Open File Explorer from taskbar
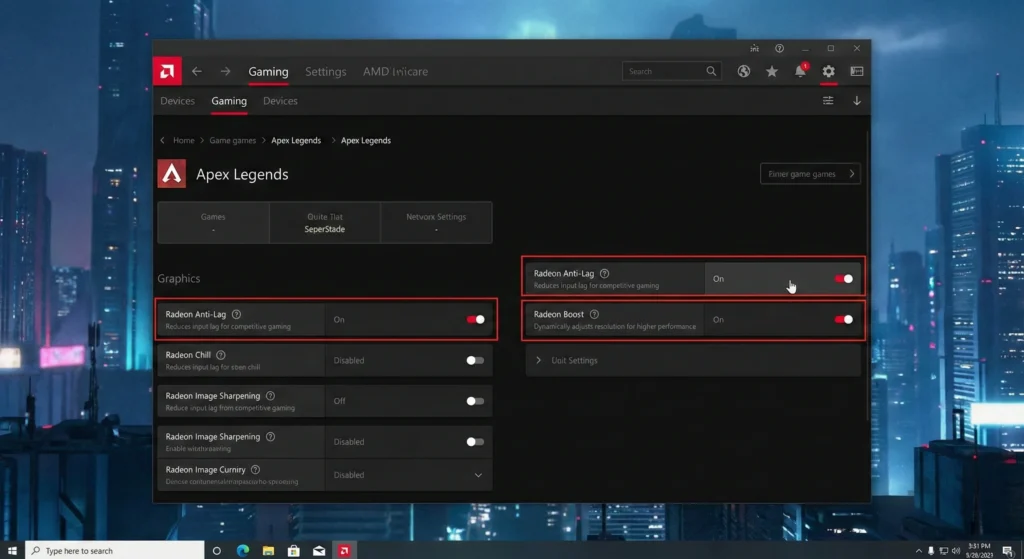 (268, 551)
